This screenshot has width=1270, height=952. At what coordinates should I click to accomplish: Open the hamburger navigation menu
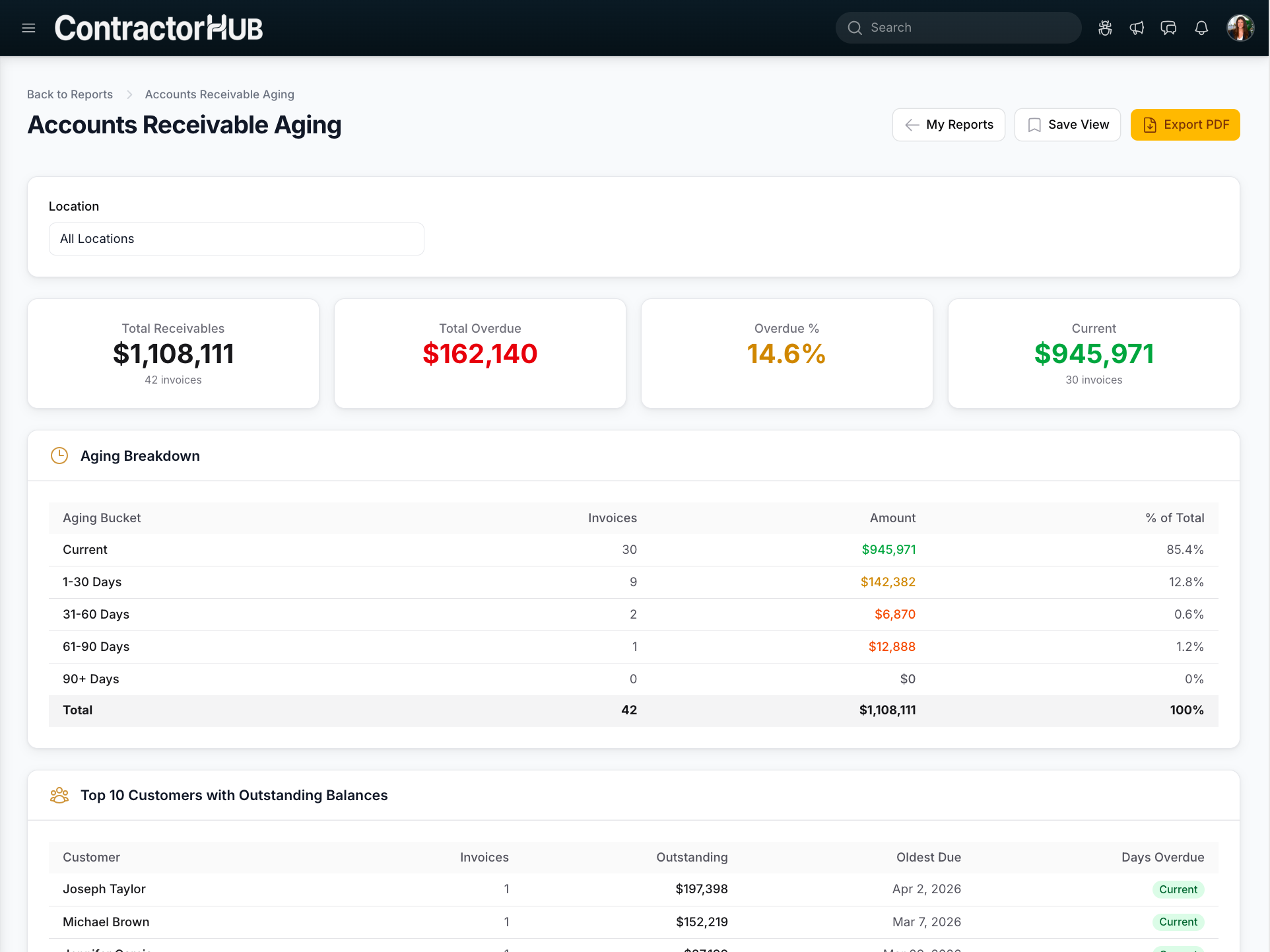click(x=28, y=28)
